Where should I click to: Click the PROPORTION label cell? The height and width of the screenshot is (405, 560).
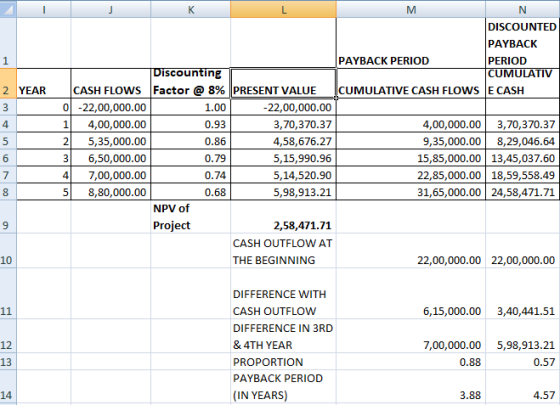point(283,361)
